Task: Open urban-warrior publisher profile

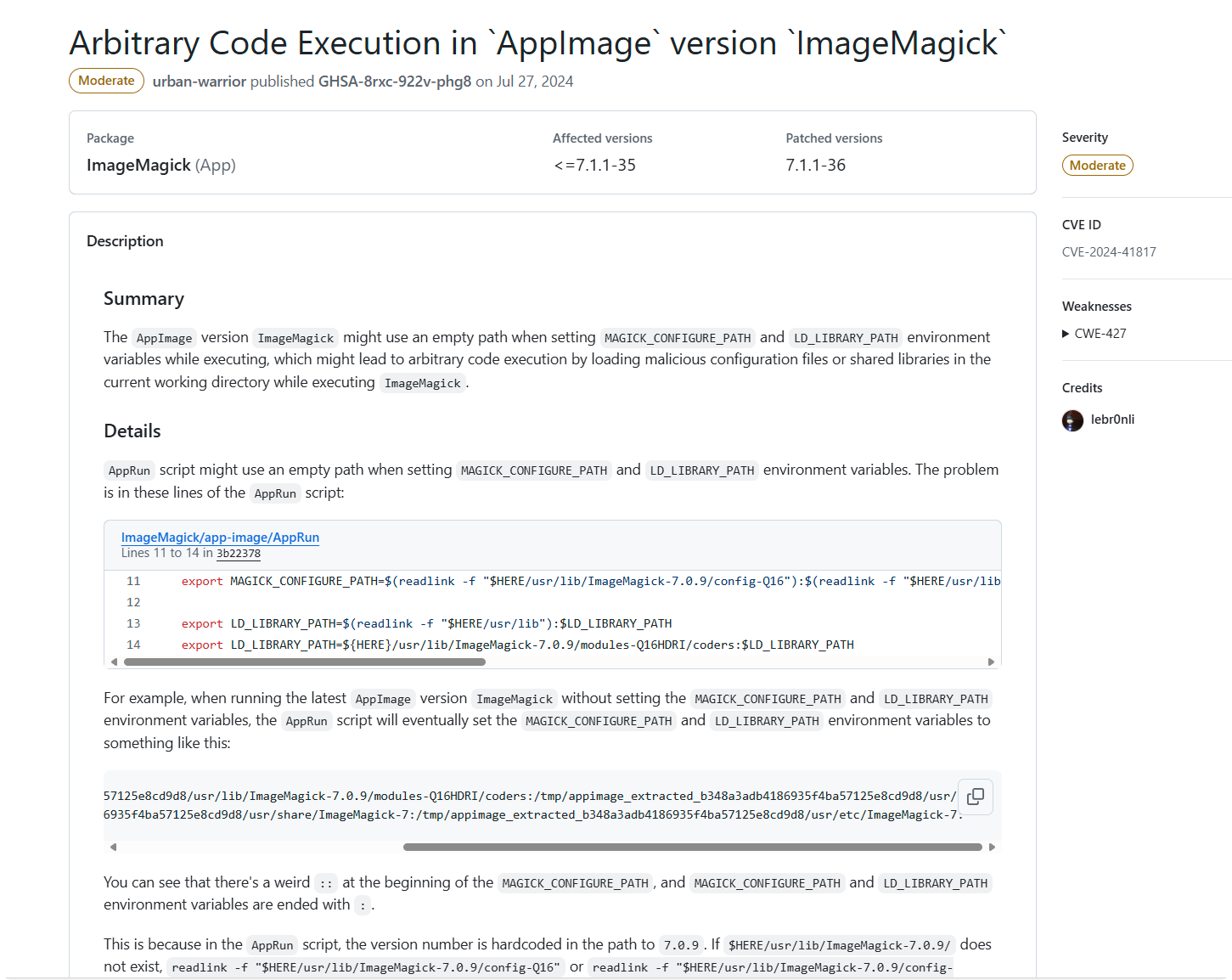Action: point(200,82)
